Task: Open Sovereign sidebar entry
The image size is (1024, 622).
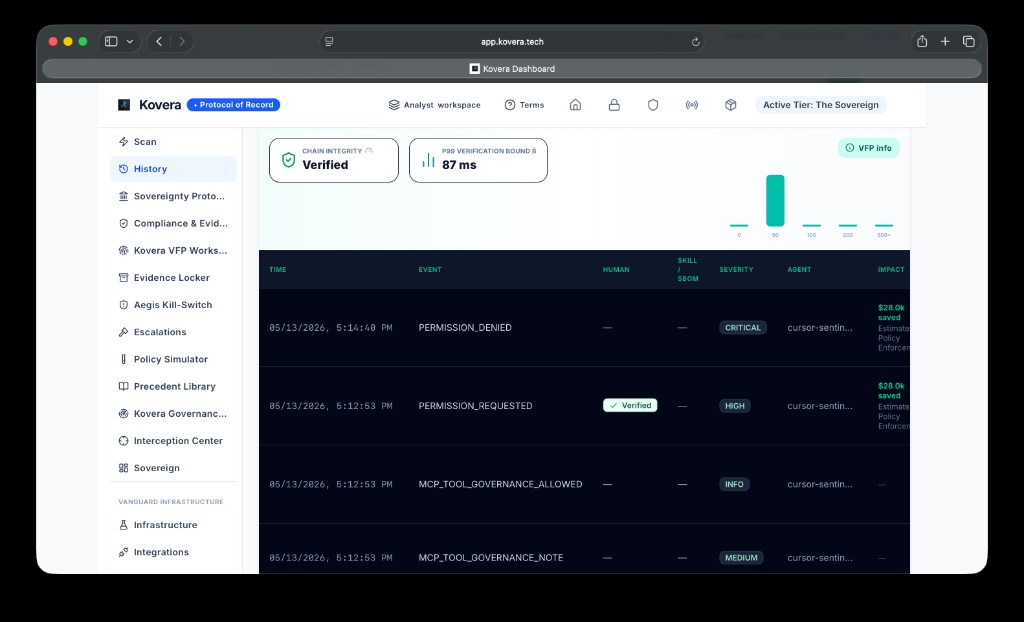Action: coord(174,468)
